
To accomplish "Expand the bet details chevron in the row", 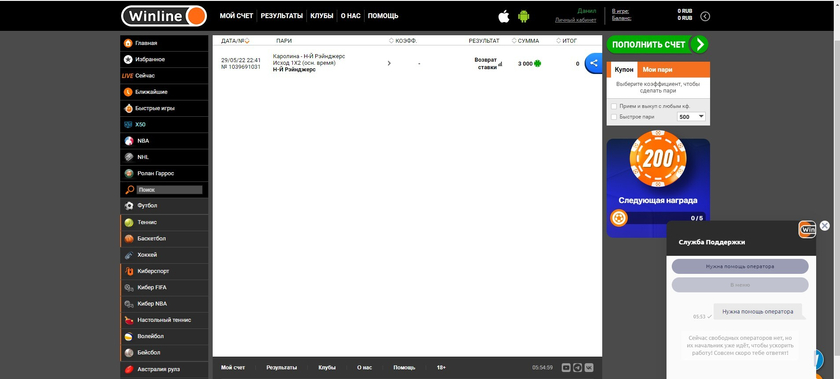I will point(389,63).
